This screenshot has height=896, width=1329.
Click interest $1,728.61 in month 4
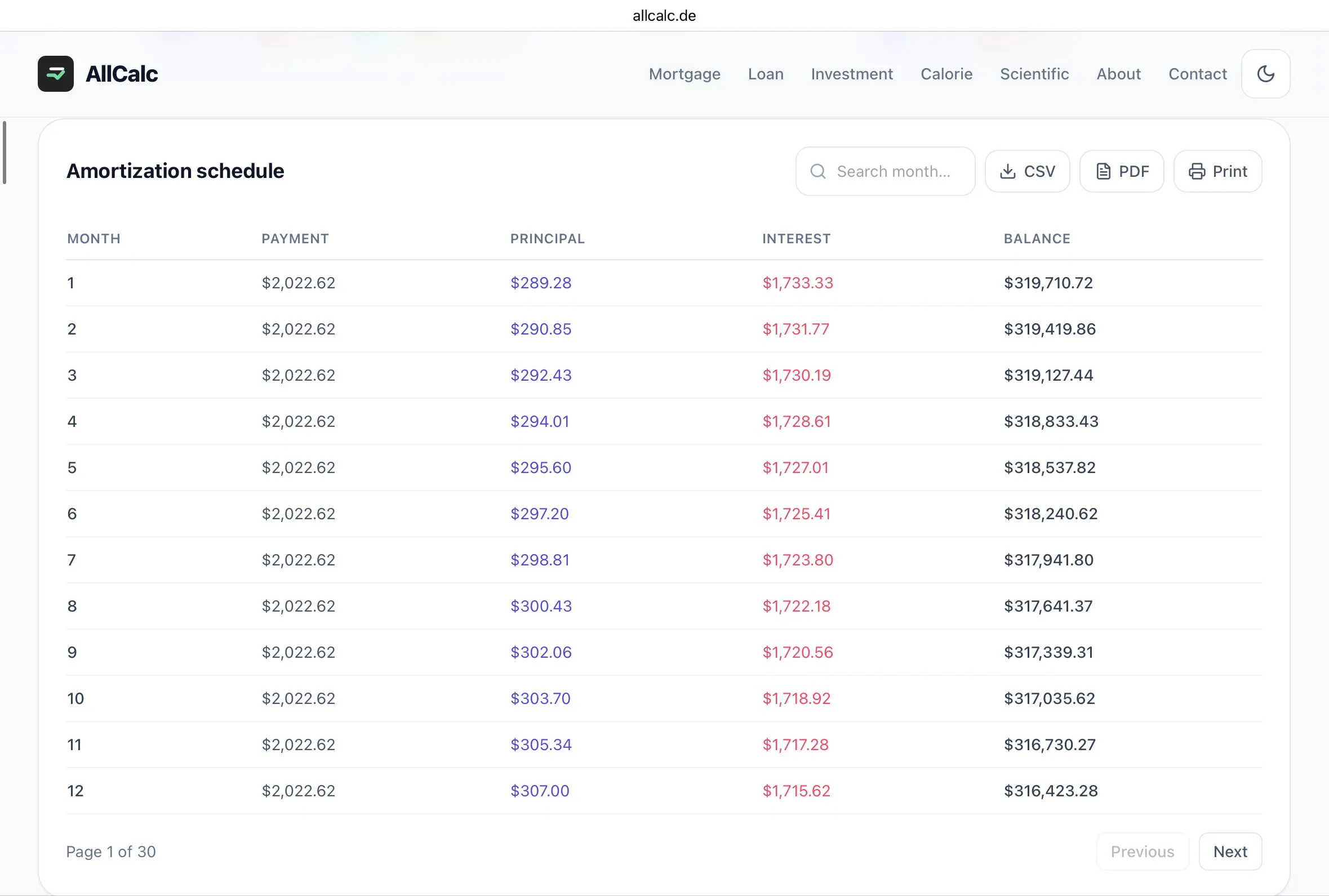pyautogui.click(x=796, y=422)
